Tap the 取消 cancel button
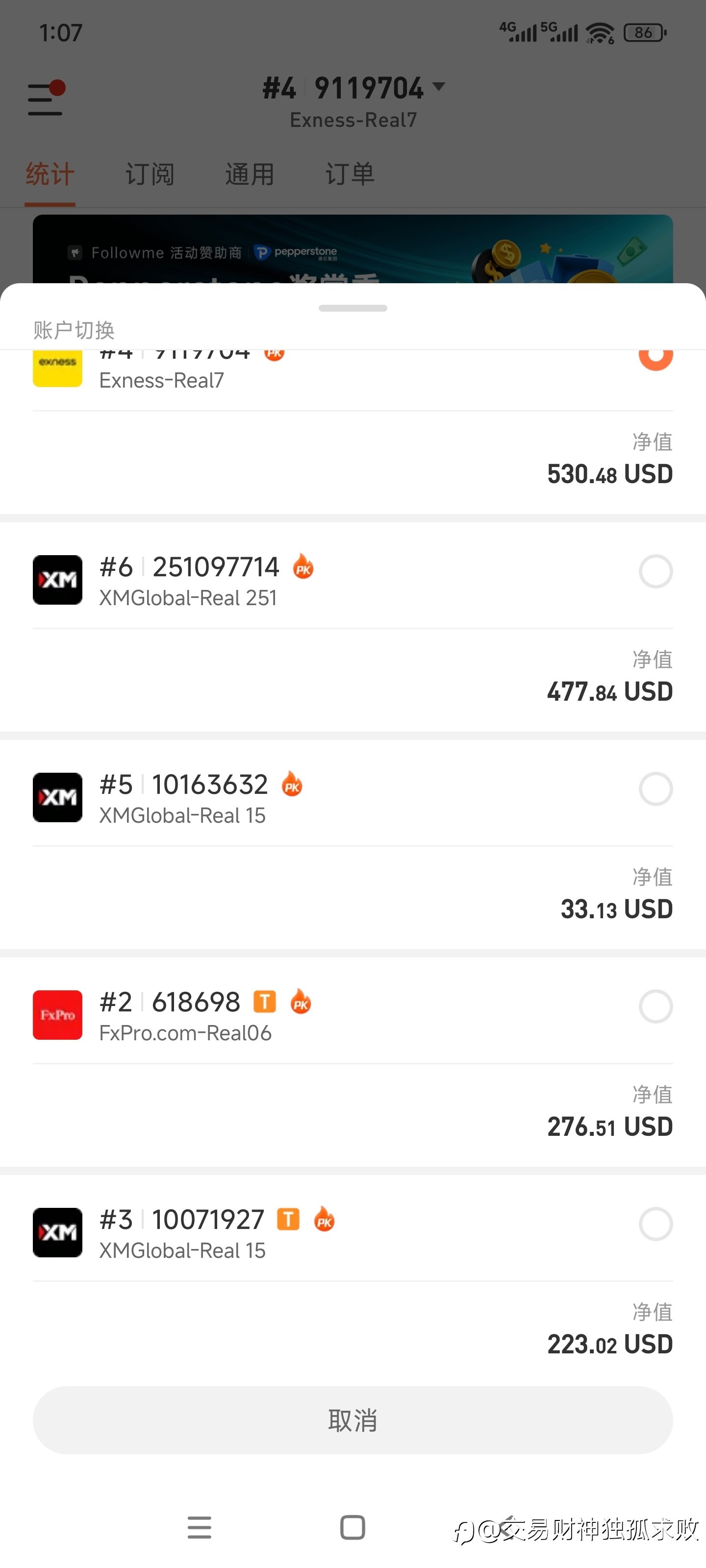The width and height of the screenshot is (706, 1568). (353, 1420)
